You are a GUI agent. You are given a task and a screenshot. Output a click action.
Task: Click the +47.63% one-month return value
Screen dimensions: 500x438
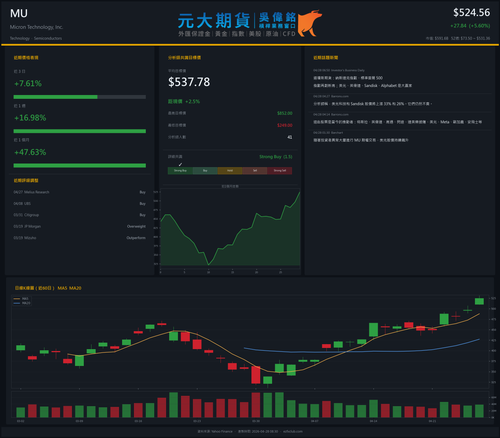pyautogui.click(x=30, y=152)
